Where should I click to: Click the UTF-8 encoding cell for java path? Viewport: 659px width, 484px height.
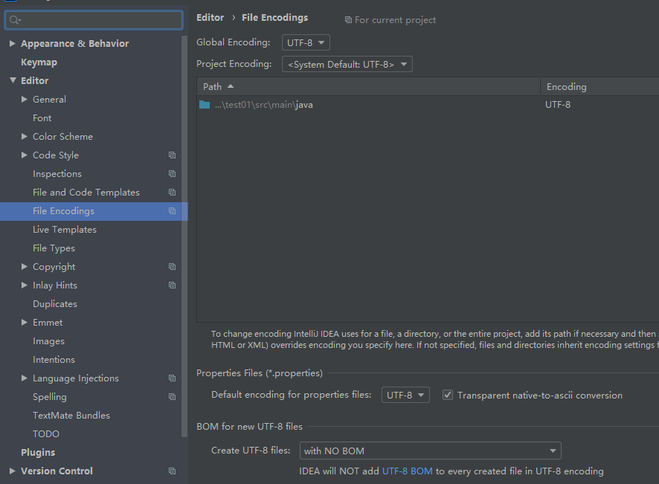(558, 105)
